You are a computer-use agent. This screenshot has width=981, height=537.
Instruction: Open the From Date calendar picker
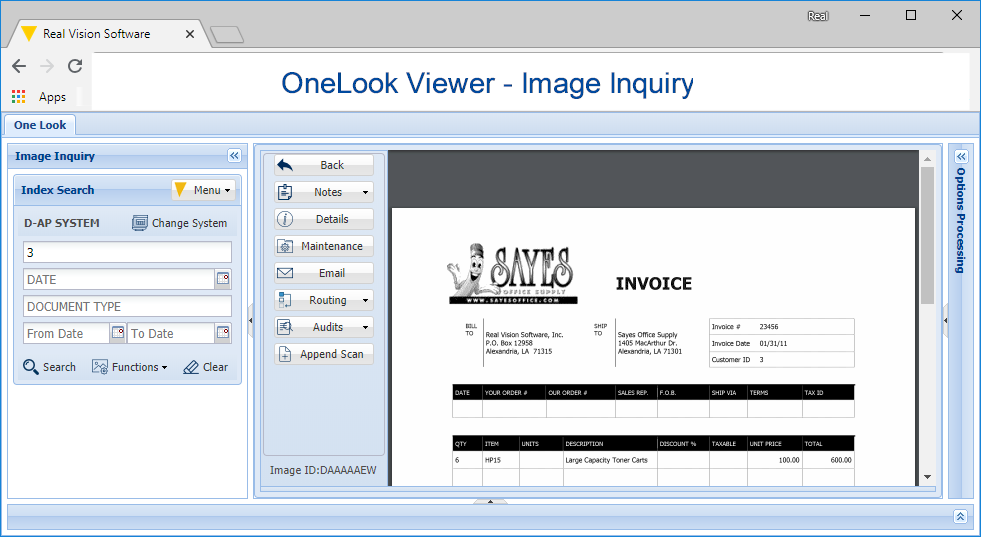pos(118,333)
